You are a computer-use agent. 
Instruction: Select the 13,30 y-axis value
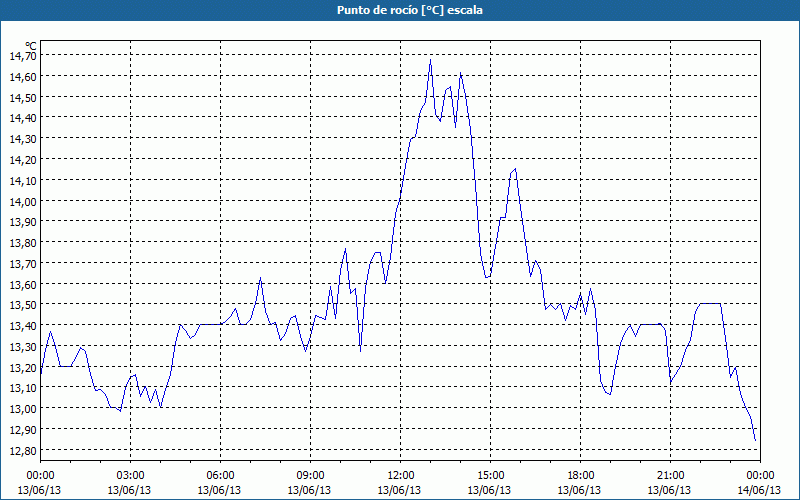23,347
